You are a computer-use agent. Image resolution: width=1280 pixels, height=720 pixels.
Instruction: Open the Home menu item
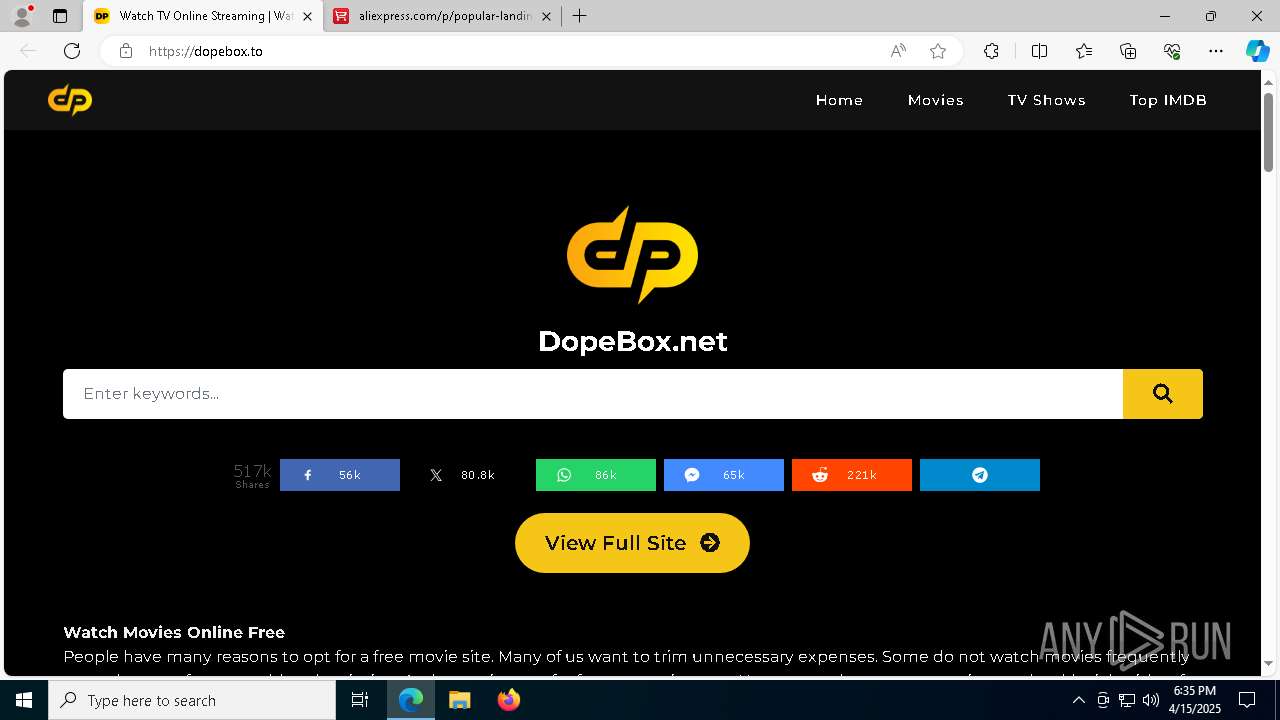[839, 100]
